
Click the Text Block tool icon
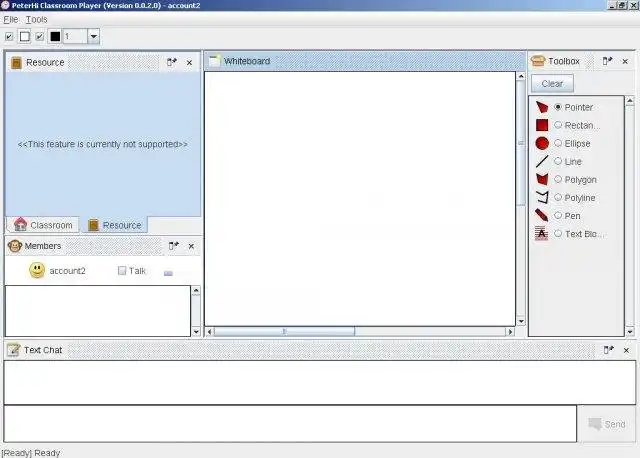pos(542,233)
